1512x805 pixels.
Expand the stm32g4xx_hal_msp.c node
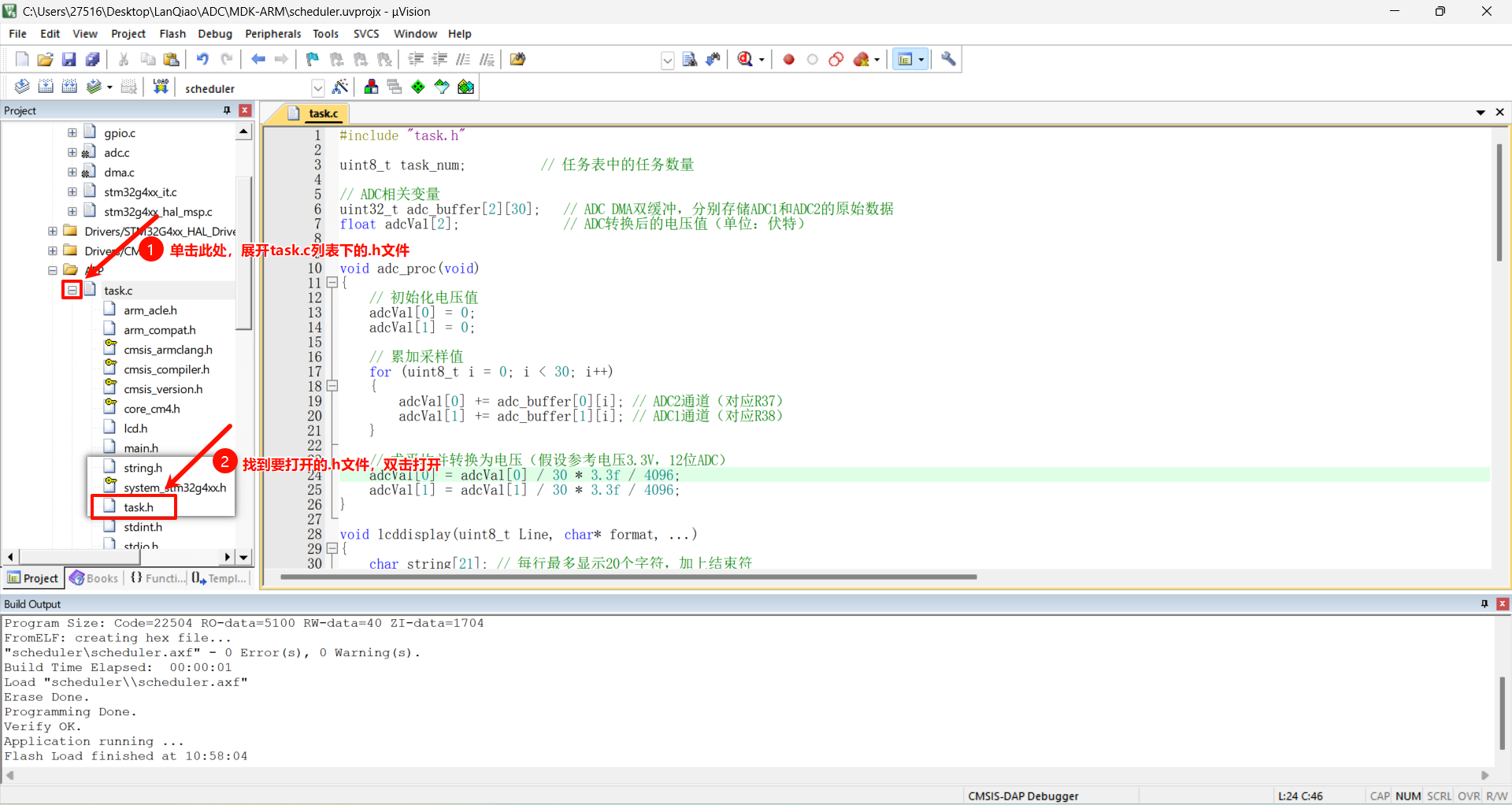pyautogui.click(x=72, y=211)
